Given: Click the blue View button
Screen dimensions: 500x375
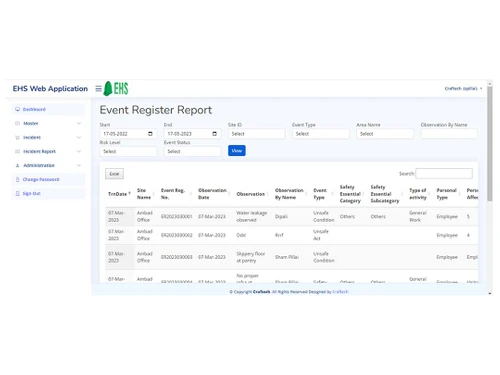Looking at the screenshot, I should point(237,151).
